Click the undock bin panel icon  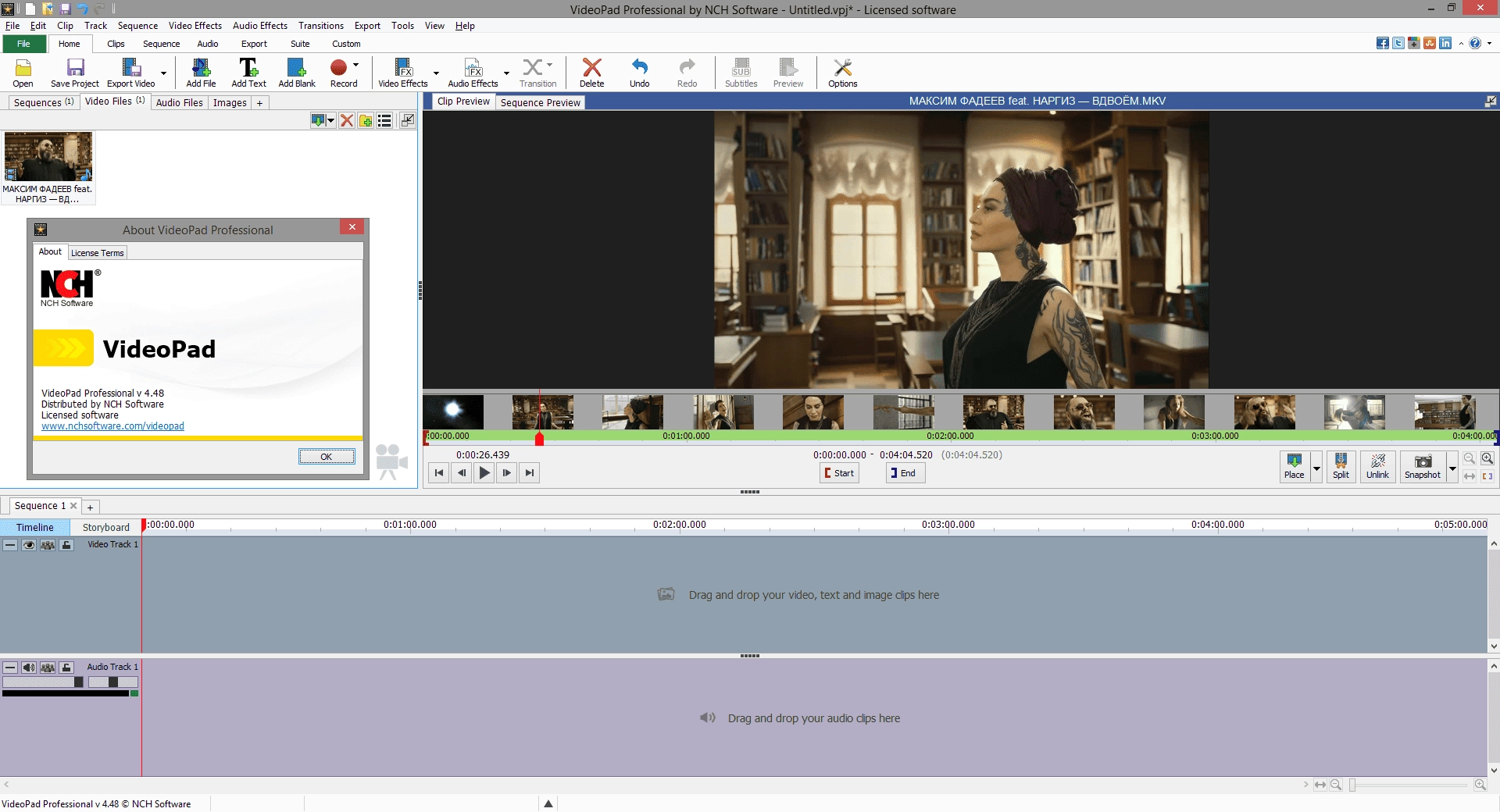point(408,120)
